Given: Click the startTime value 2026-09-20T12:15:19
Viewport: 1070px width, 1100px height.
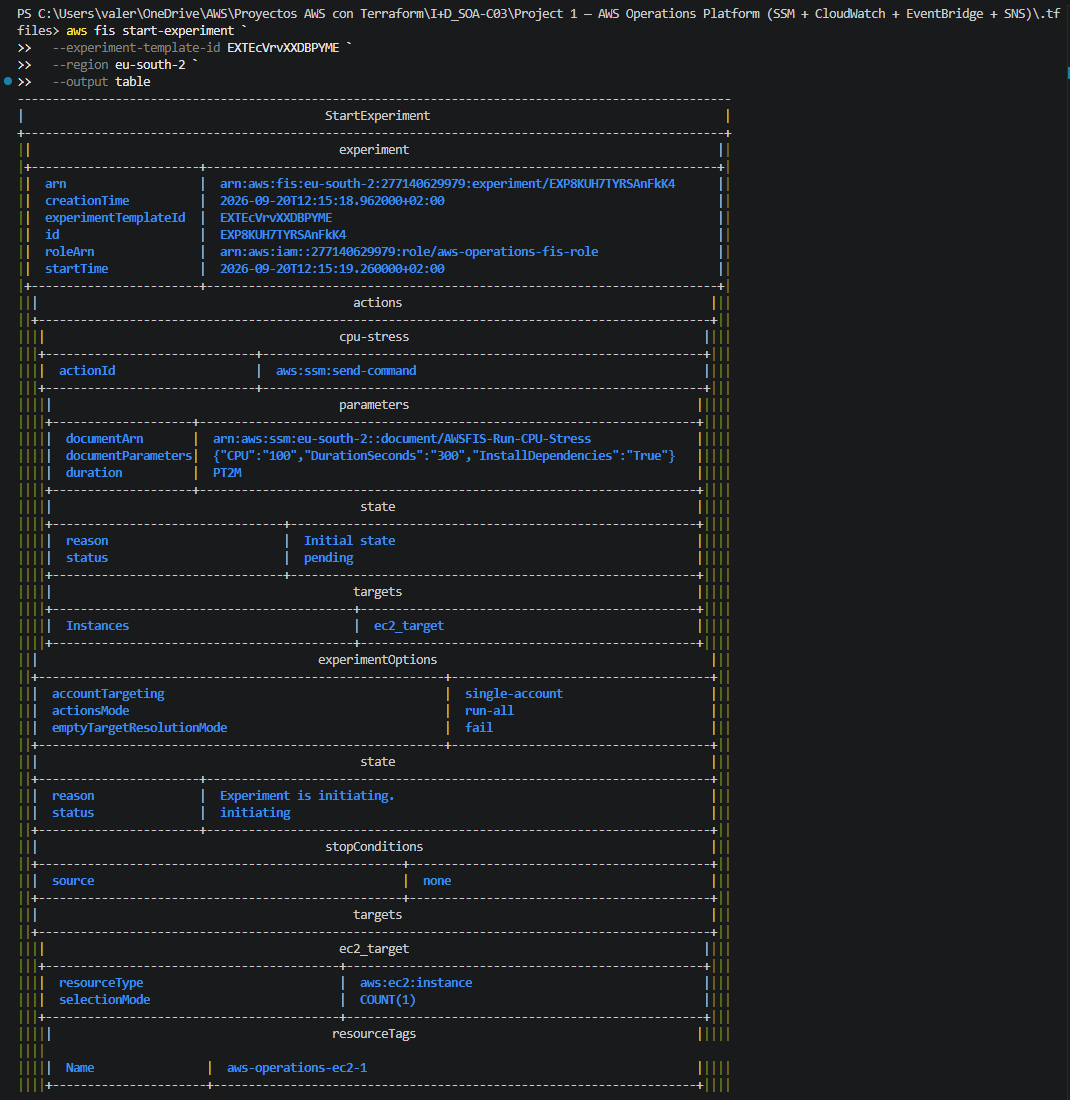Looking at the screenshot, I should click(332, 269).
